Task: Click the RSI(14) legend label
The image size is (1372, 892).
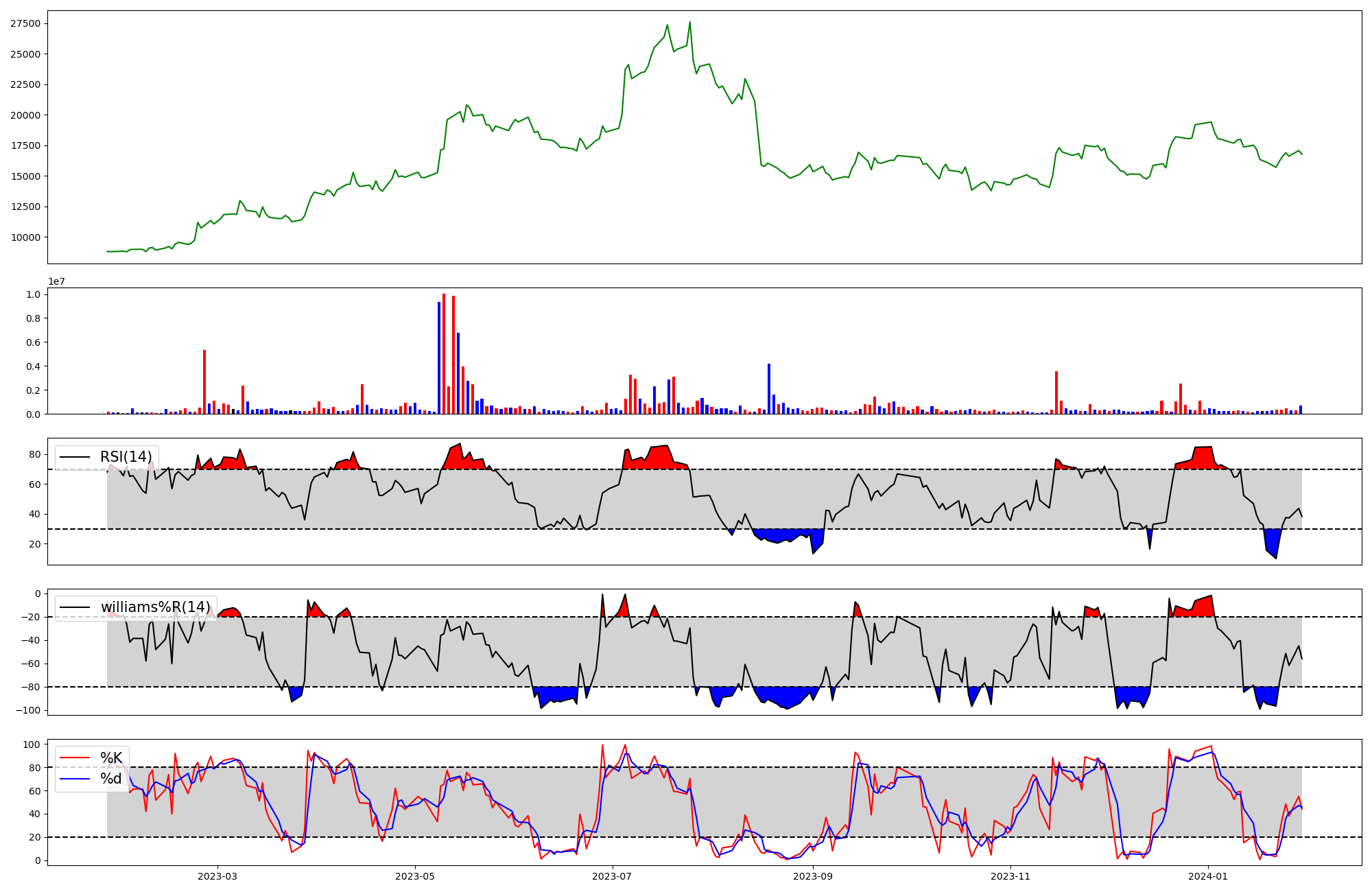Action: point(126,457)
